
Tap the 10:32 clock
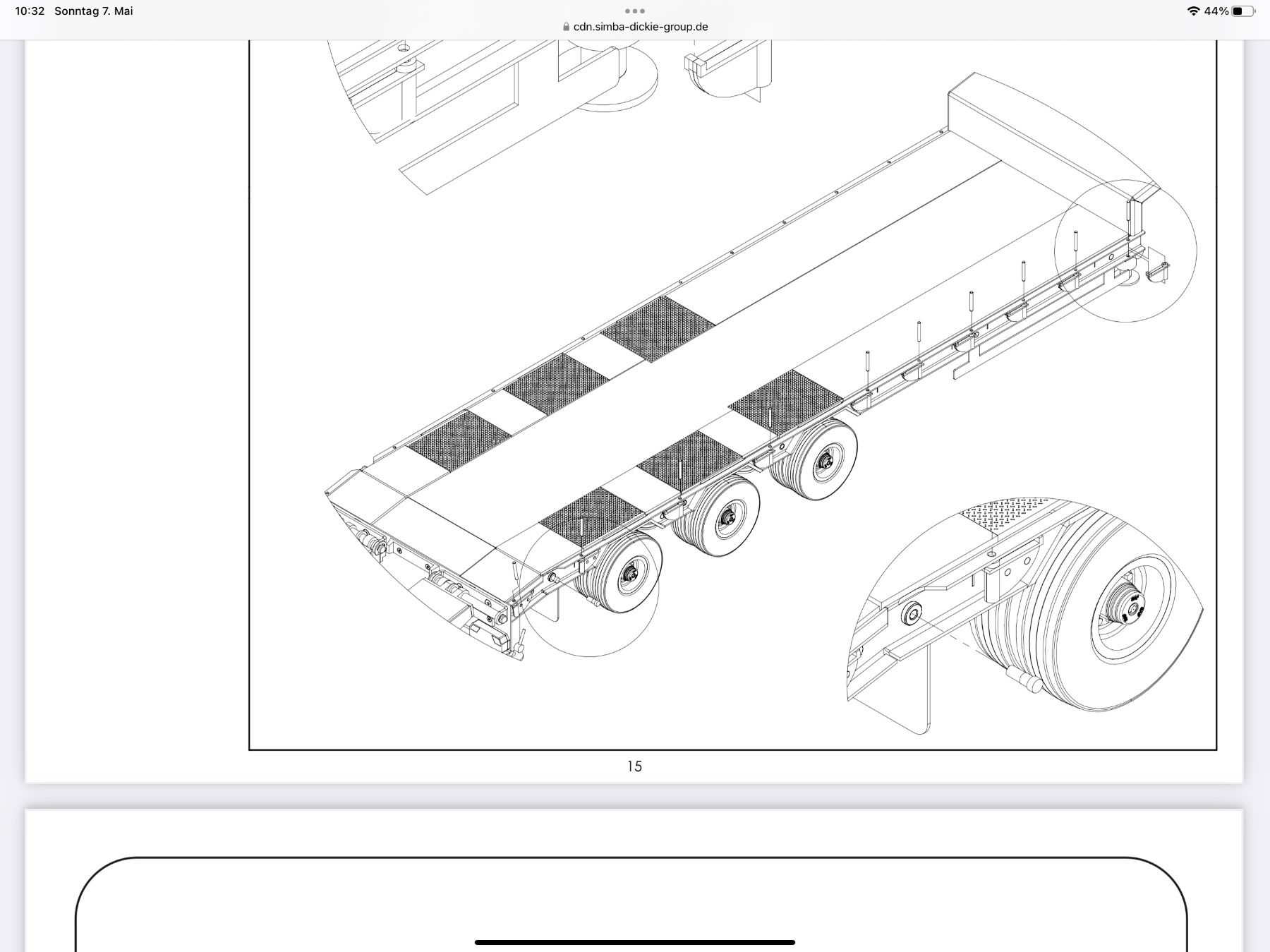[30, 11]
